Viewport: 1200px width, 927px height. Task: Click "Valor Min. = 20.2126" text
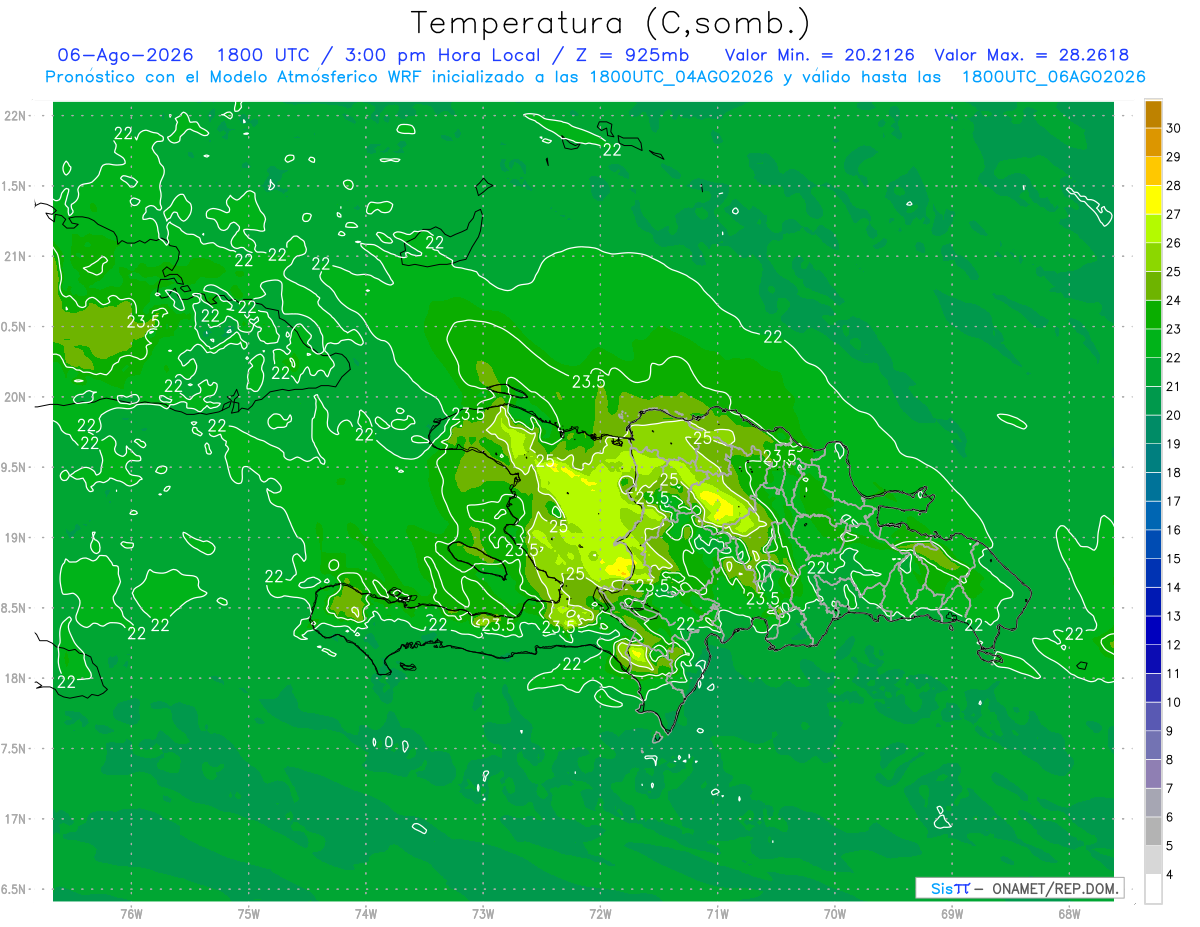tap(819, 55)
